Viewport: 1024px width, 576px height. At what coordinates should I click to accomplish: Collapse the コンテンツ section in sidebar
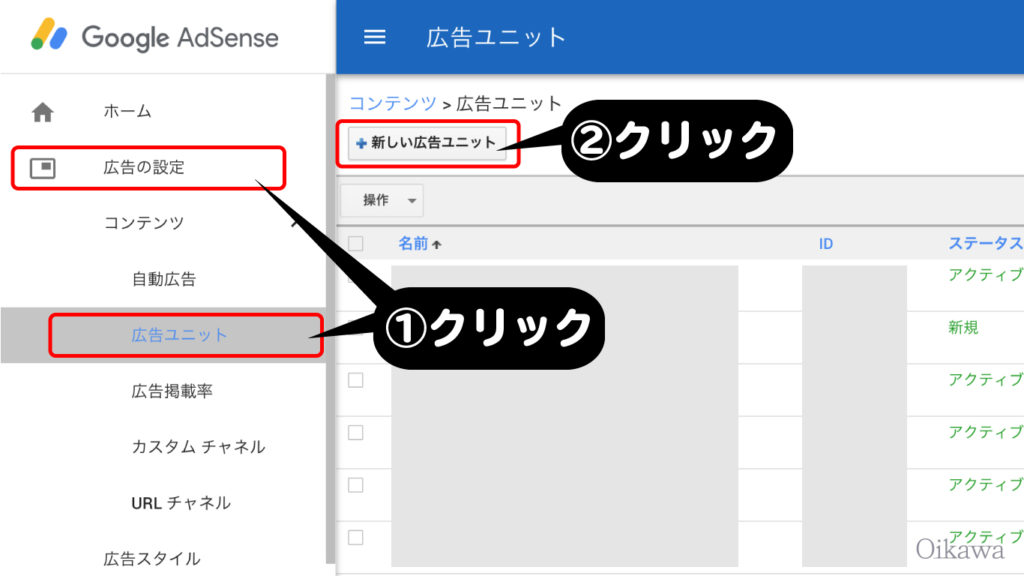pyautogui.click(x=294, y=223)
